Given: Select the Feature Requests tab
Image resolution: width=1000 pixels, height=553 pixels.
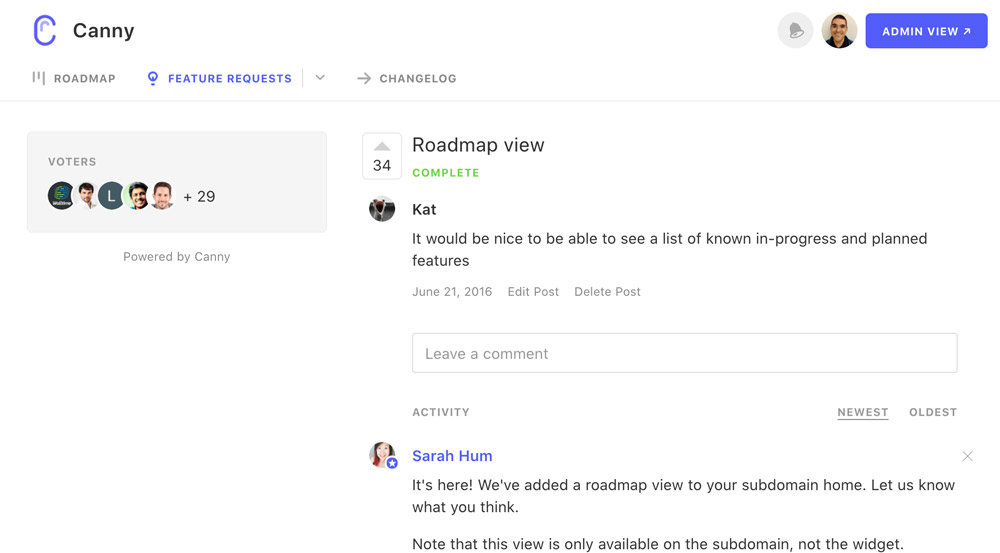Looking at the screenshot, I should pos(220,78).
